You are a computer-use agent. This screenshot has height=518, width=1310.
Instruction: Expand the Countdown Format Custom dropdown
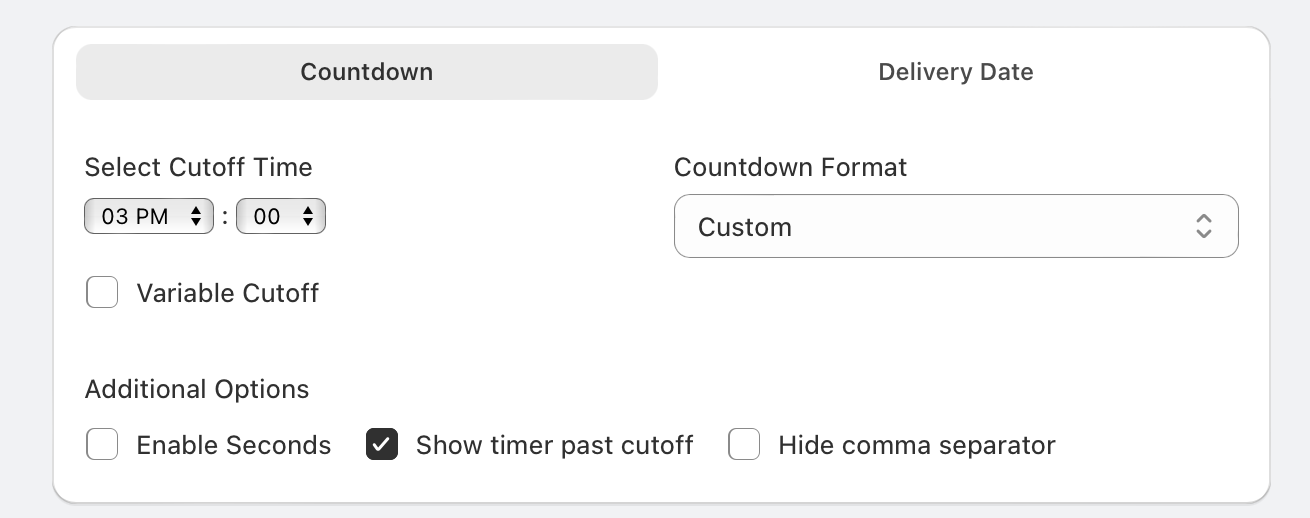coord(956,226)
